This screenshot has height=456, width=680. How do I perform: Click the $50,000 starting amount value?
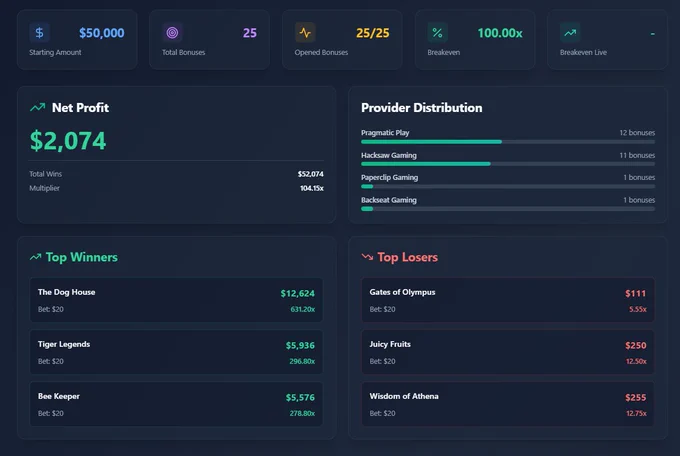coord(101,33)
